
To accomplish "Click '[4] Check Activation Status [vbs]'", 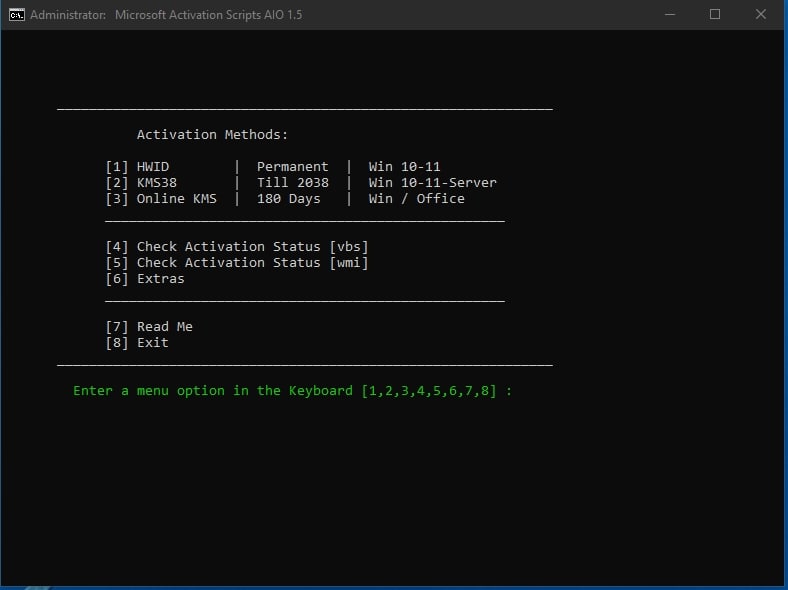I will pos(237,247).
